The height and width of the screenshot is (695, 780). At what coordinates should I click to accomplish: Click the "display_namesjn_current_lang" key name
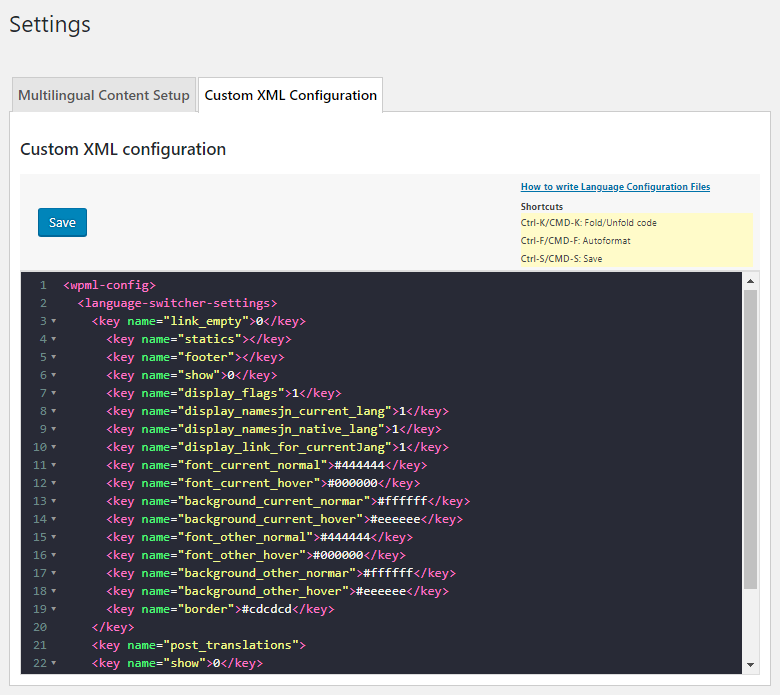[x=285, y=411]
